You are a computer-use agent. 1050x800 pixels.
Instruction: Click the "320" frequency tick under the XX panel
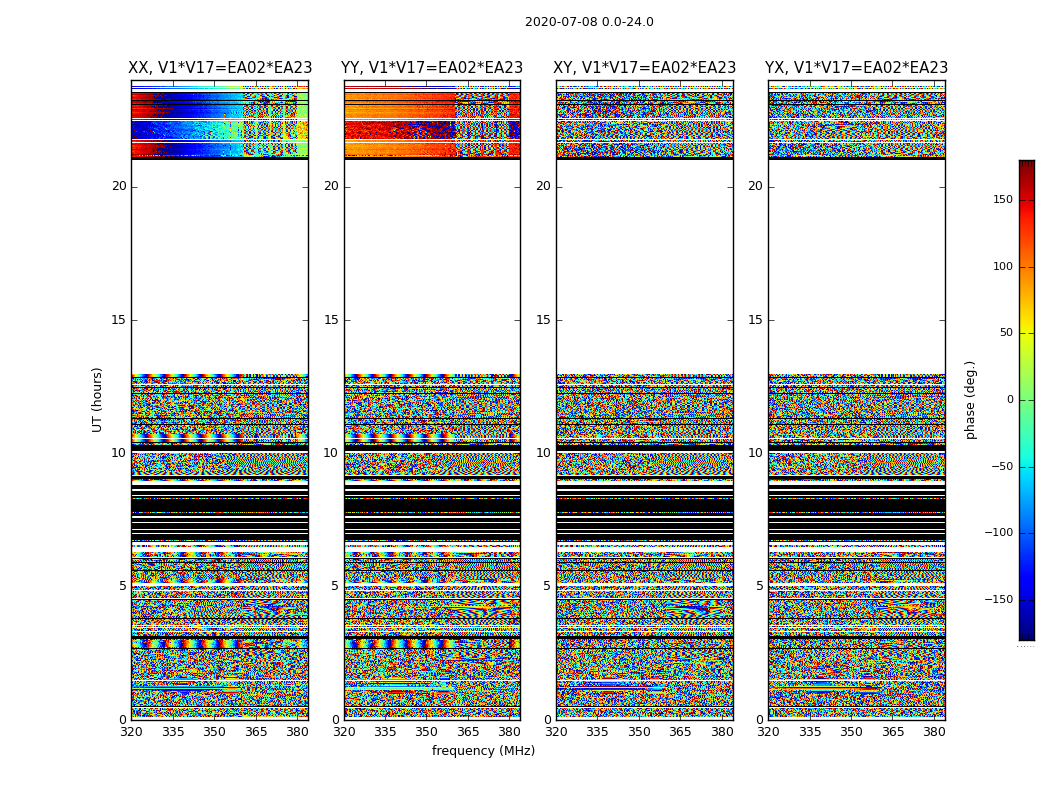[x=131, y=732]
